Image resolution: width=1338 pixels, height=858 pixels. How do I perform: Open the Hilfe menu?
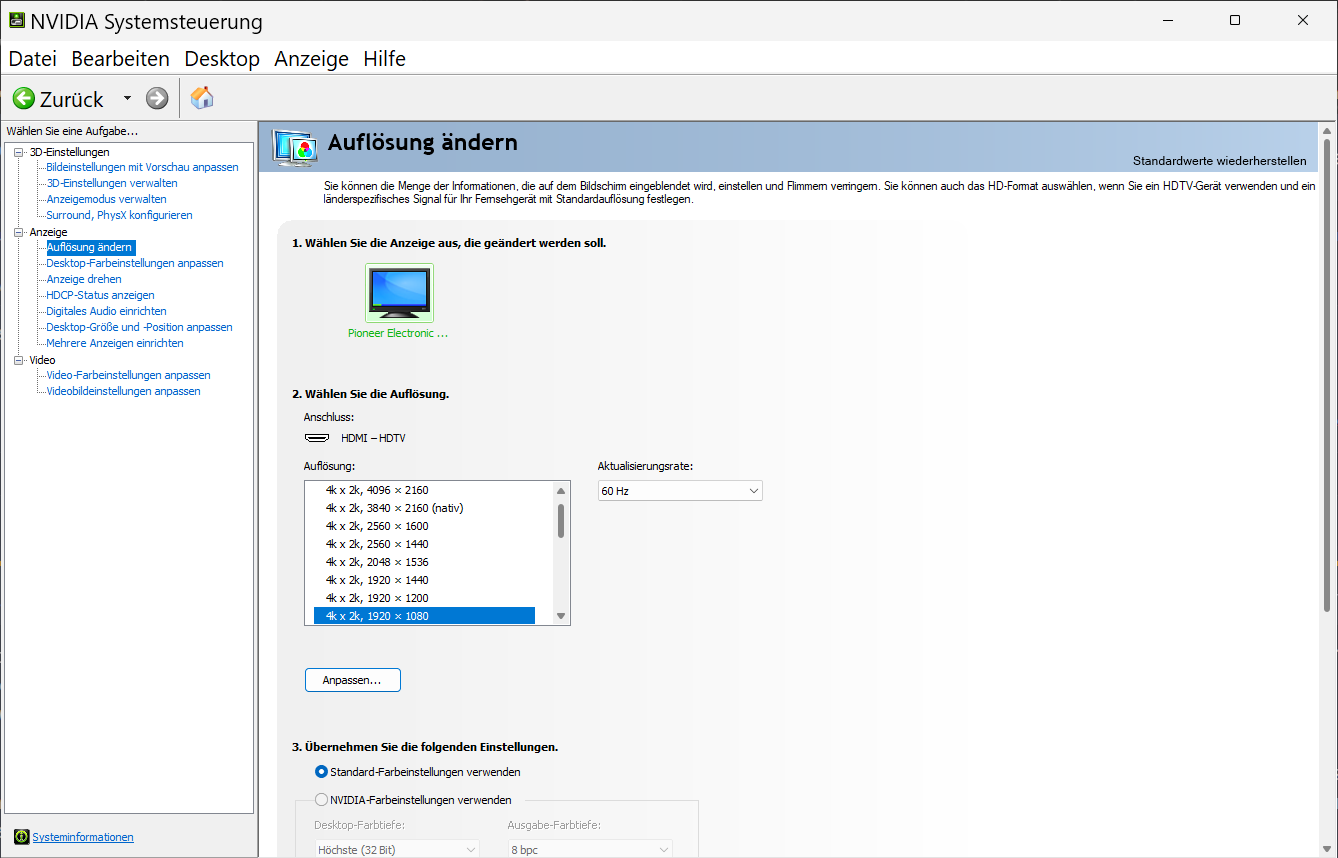pyautogui.click(x=385, y=59)
